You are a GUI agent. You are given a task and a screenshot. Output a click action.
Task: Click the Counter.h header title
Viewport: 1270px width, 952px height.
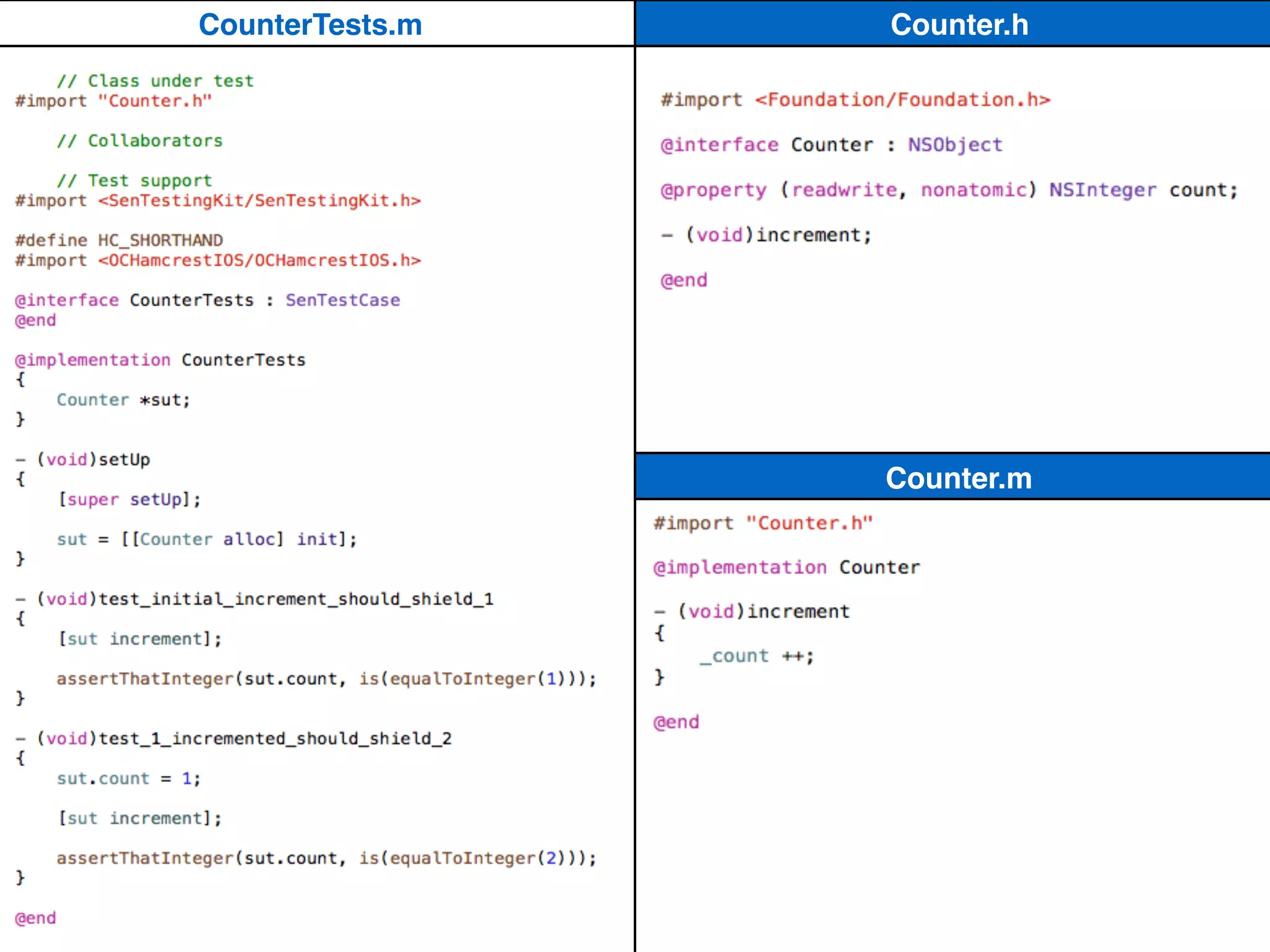[x=959, y=25]
